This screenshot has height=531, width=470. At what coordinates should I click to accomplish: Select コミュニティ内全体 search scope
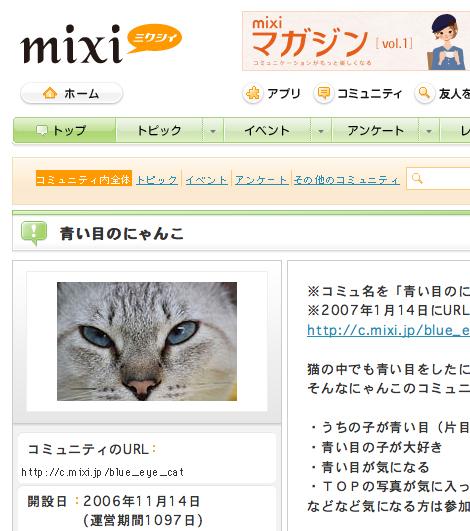coord(84,179)
